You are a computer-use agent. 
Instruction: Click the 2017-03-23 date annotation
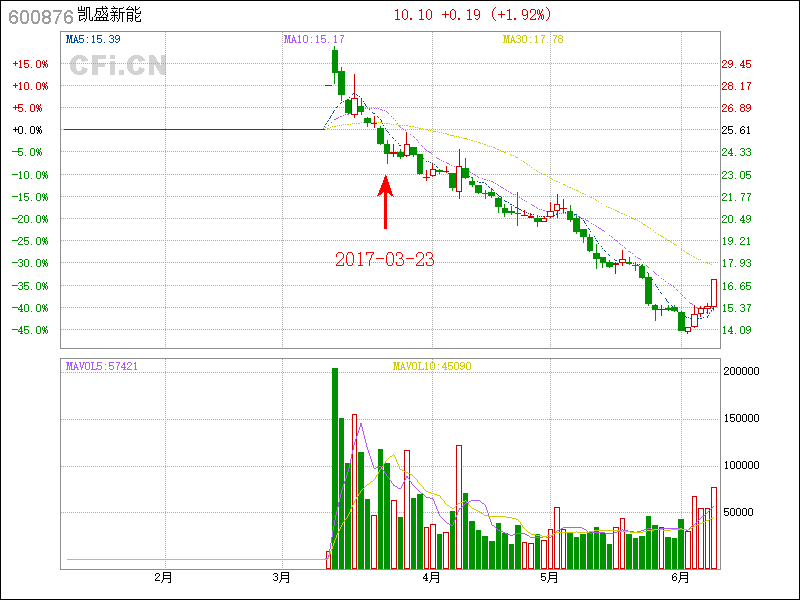(x=385, y=260)
